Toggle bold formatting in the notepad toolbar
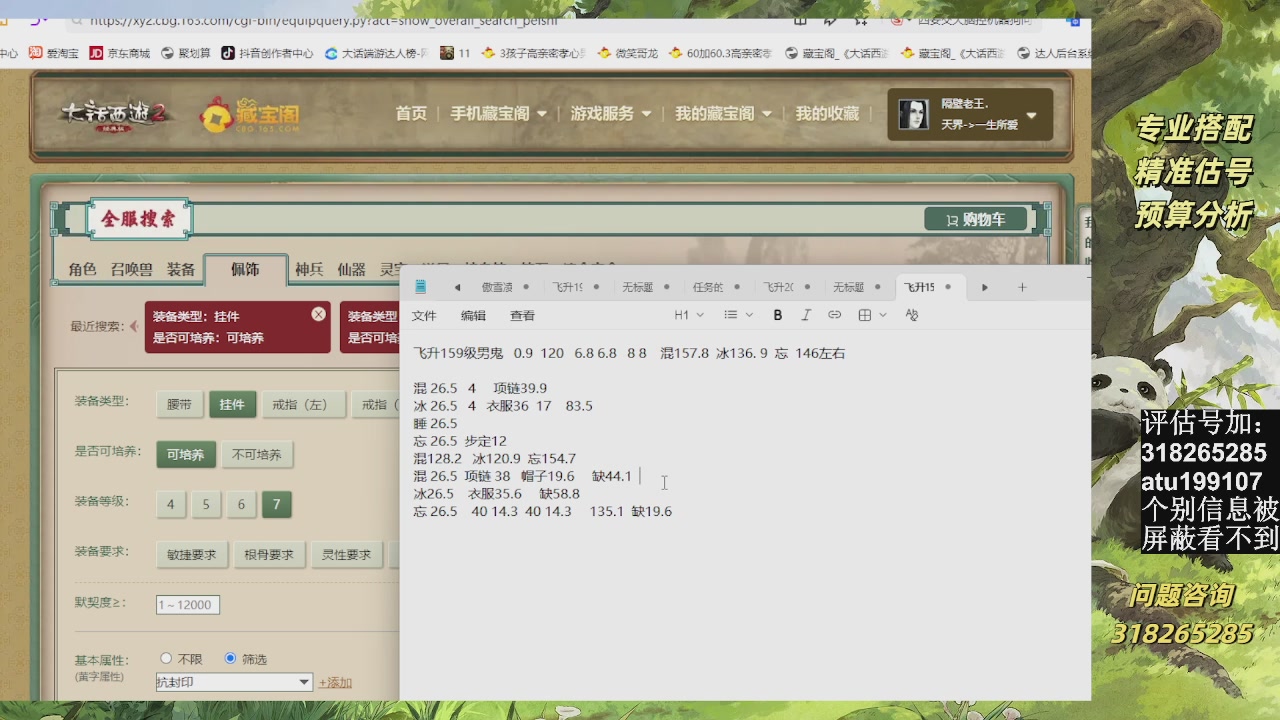 [x=778, y=315]
